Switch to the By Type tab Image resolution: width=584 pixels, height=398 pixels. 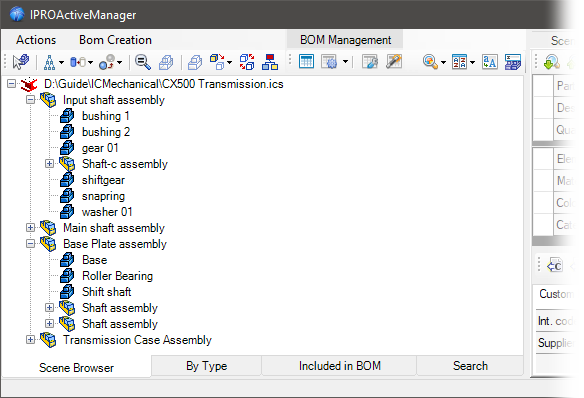(207, 366)
